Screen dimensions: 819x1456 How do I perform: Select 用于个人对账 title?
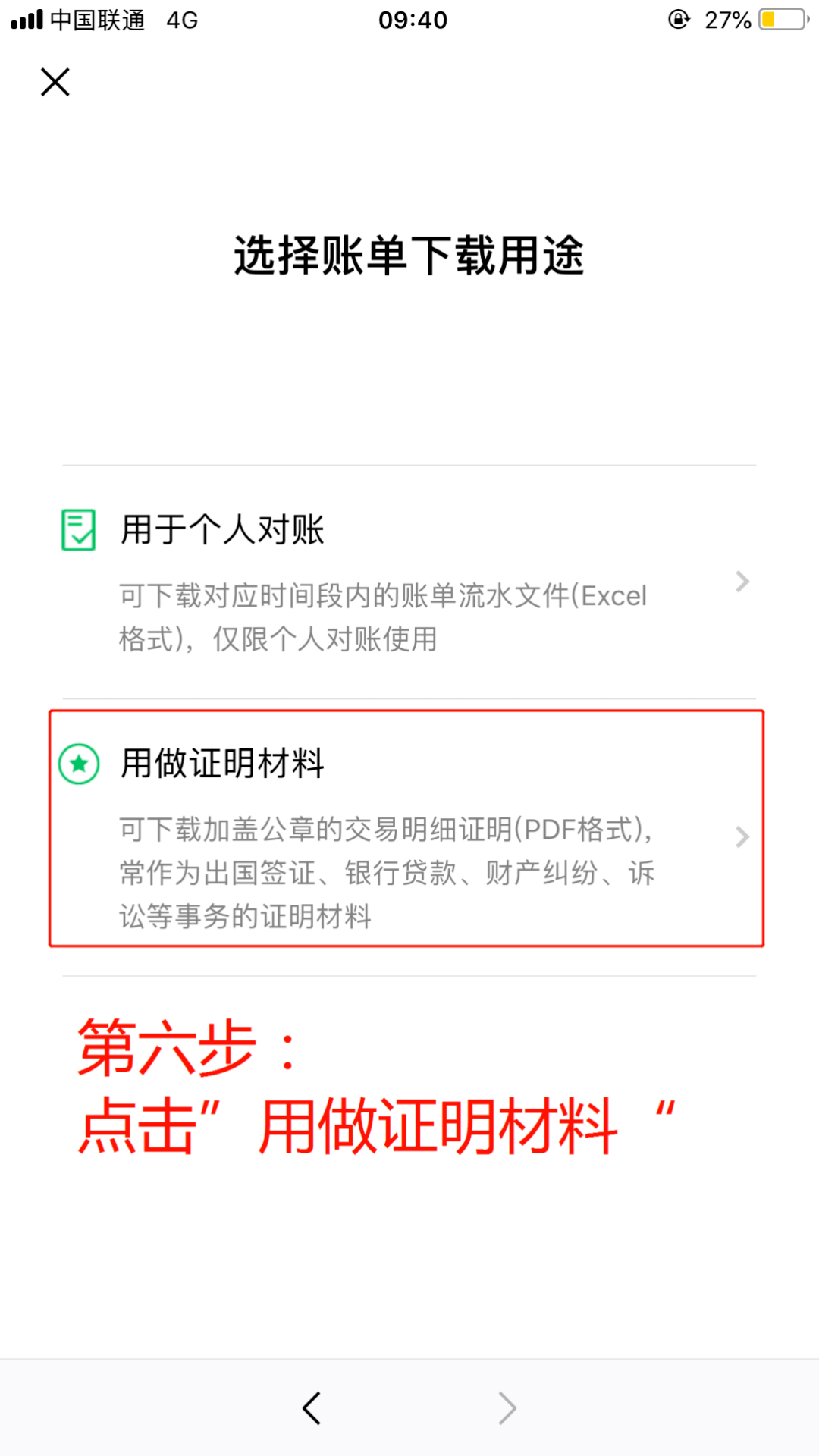[223, 529]
